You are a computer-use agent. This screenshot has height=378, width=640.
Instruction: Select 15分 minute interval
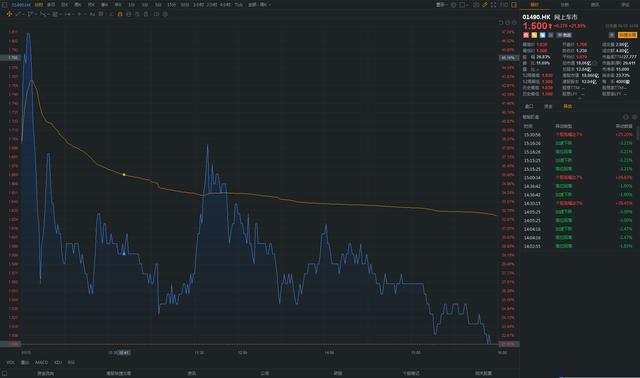click(x=171, y=5)
